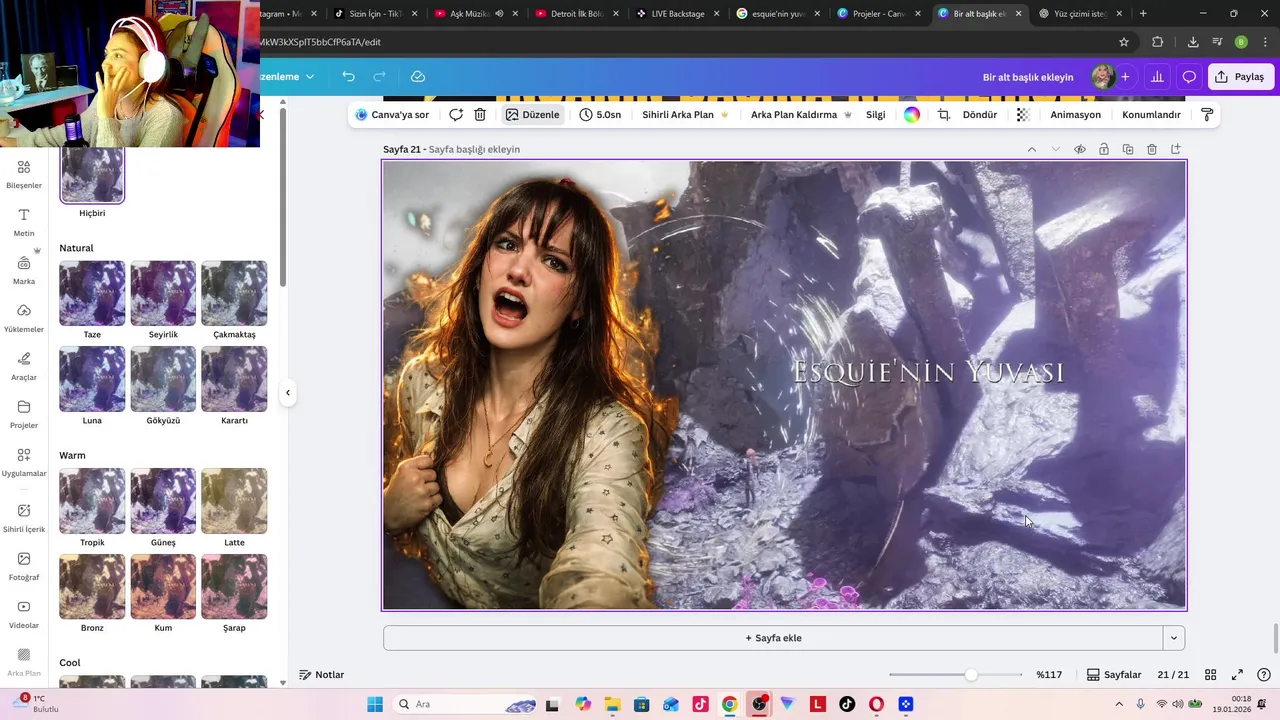Open the Düzenle edit option

532,115
